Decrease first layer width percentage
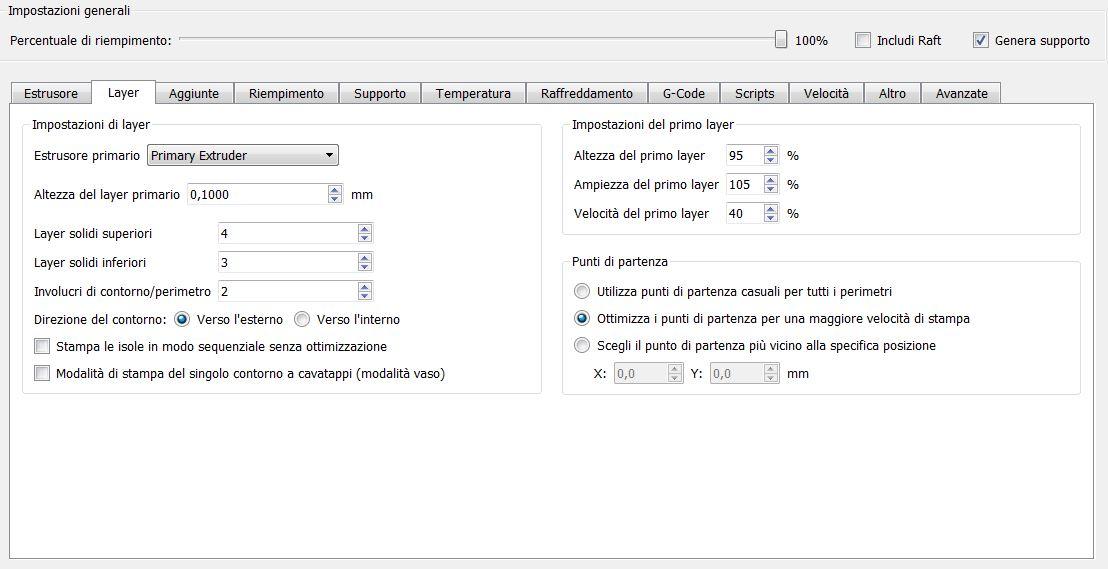Screen dimensions: 1108x569 pos(770,189)
